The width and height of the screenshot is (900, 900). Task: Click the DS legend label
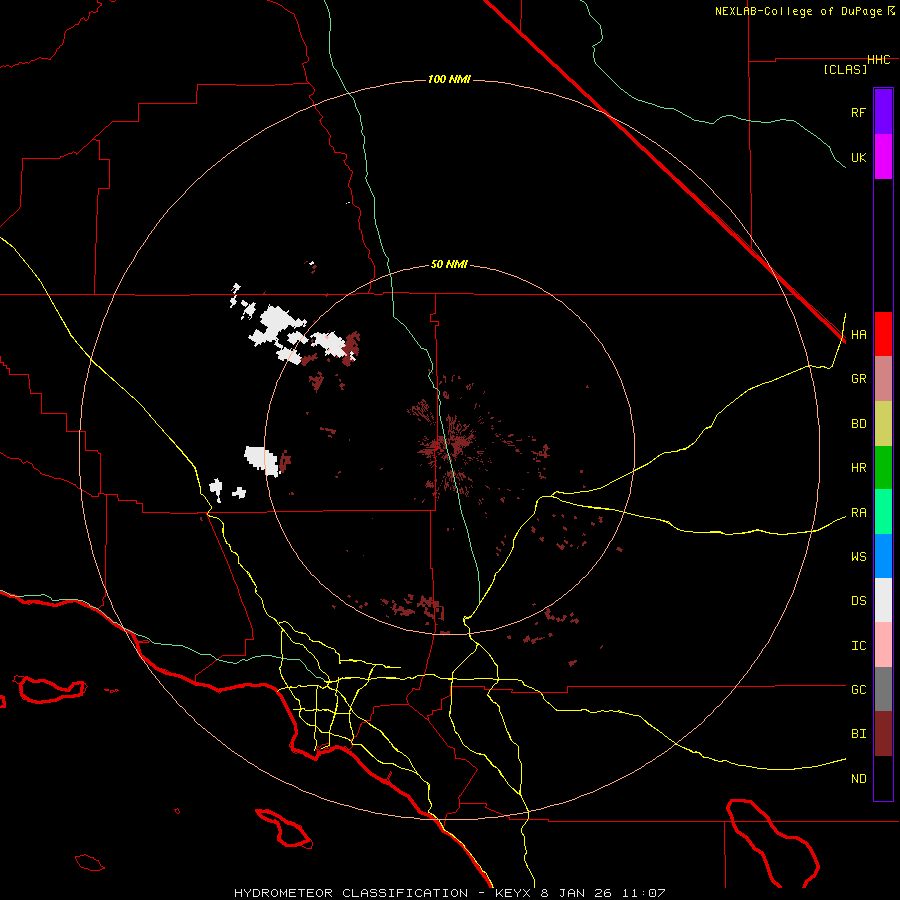pos(858,601)
